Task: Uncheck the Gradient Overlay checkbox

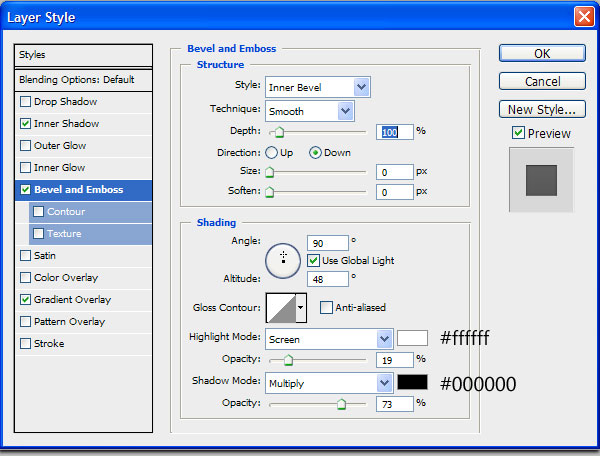Action: point(25,299)
